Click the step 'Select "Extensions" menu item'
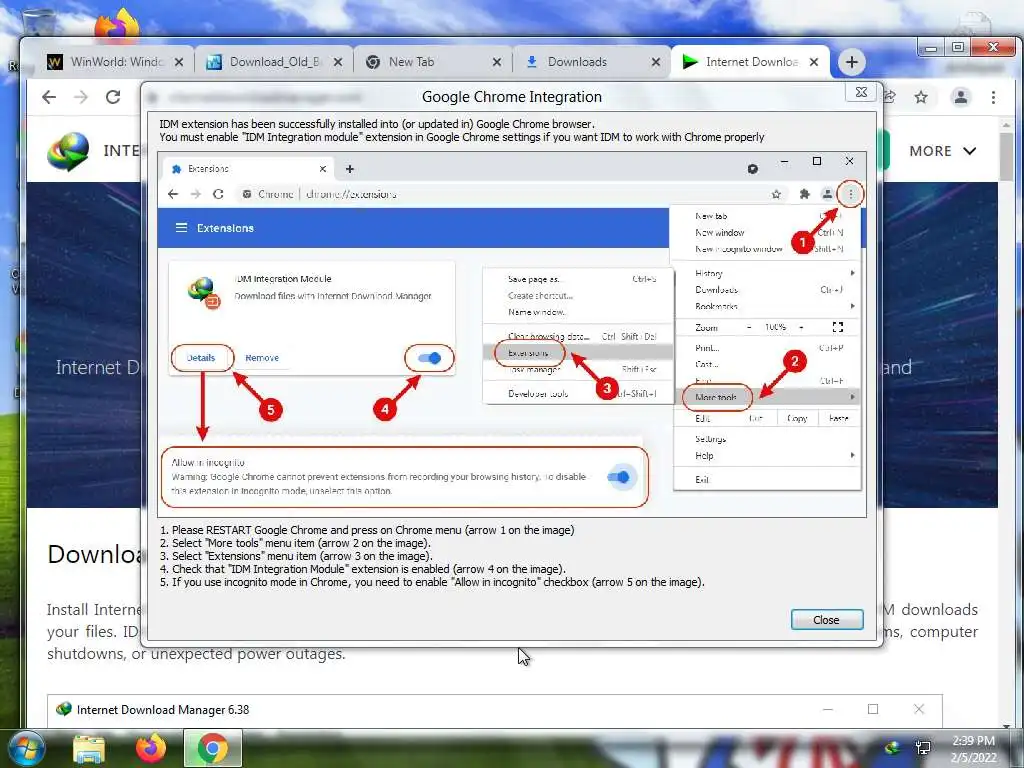This screenshot has height=768, width=1024. pos(296,556)
